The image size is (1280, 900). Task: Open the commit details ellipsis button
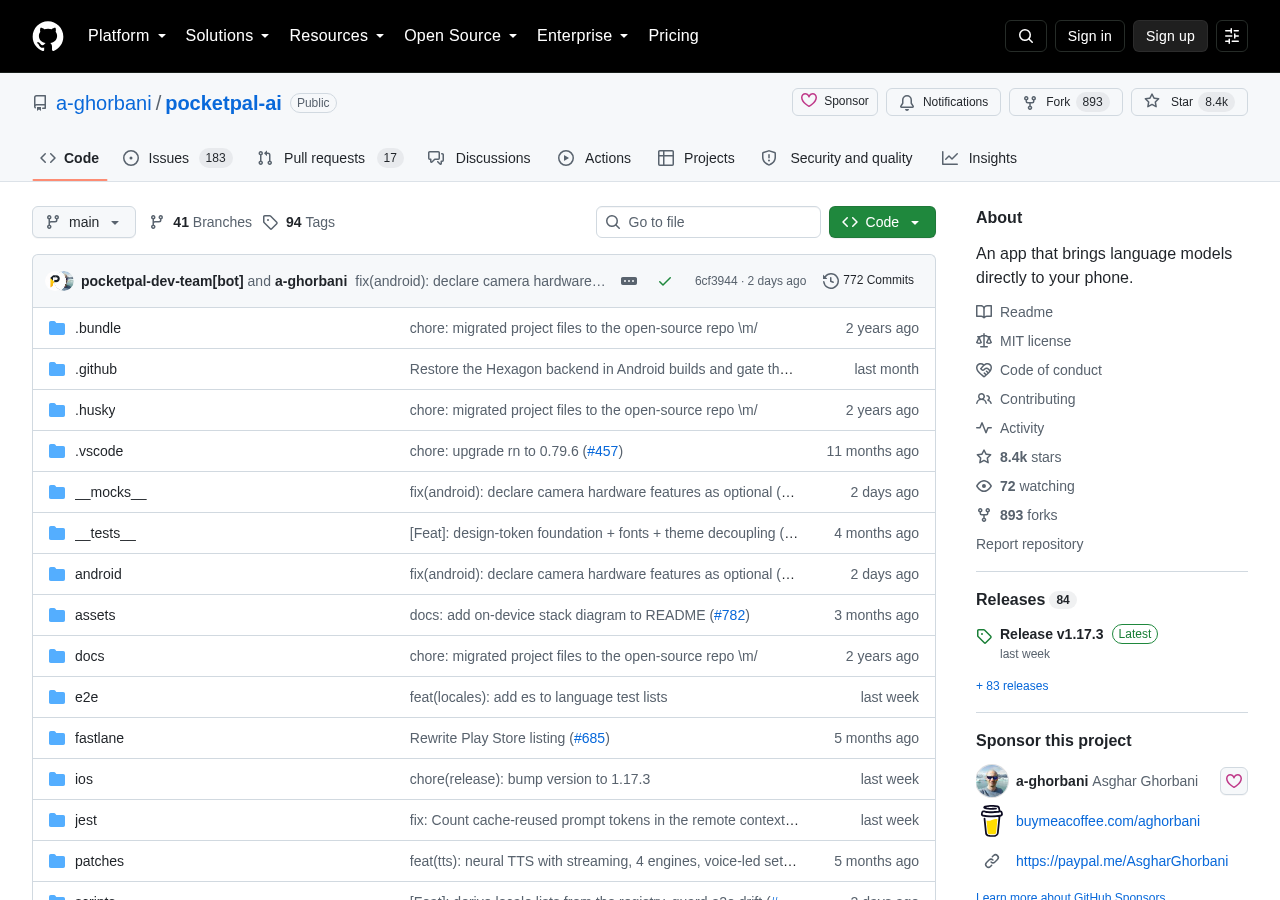629,281
